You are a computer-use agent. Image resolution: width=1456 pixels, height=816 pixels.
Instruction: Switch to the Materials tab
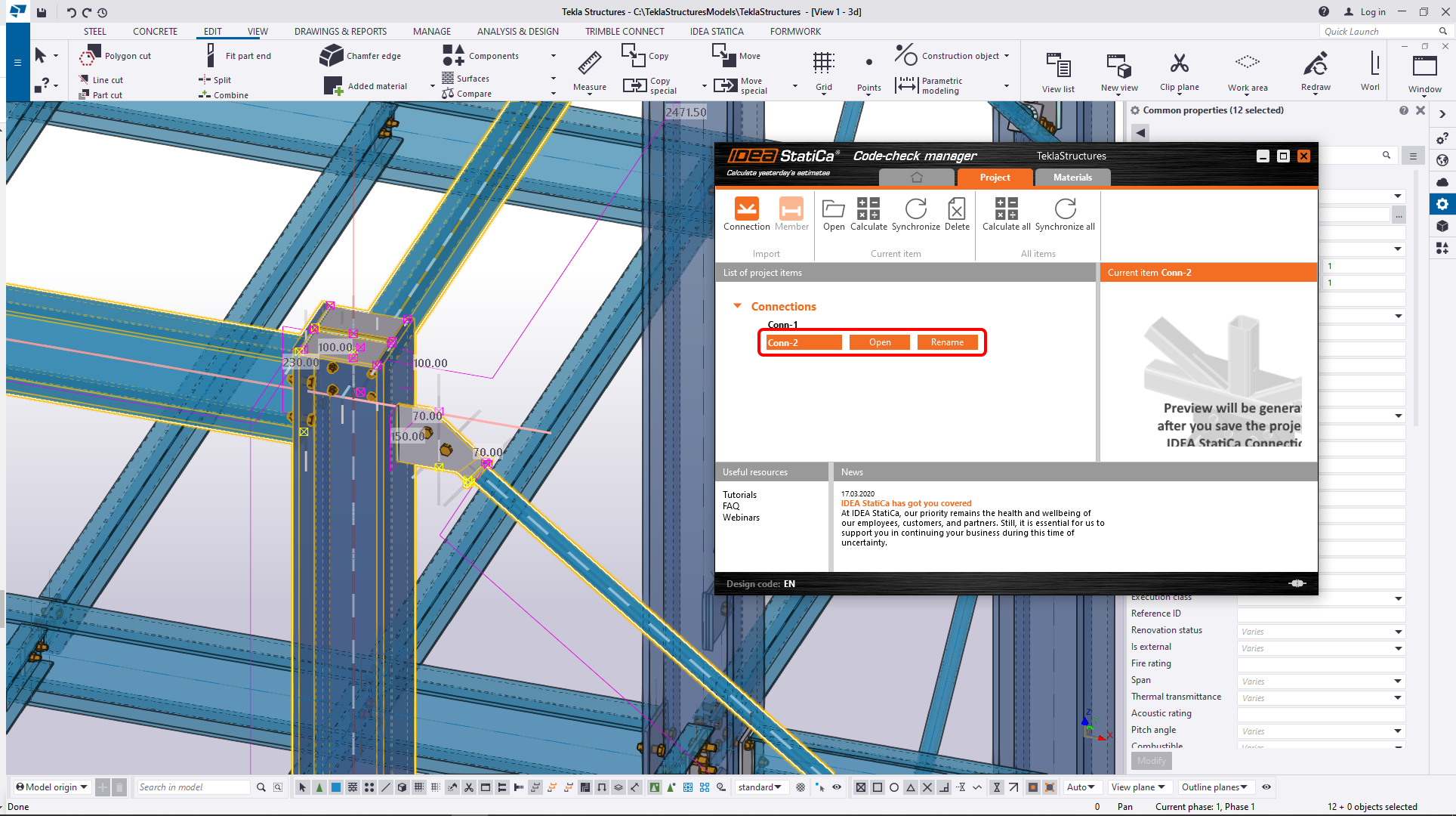tap(1072, 177)
